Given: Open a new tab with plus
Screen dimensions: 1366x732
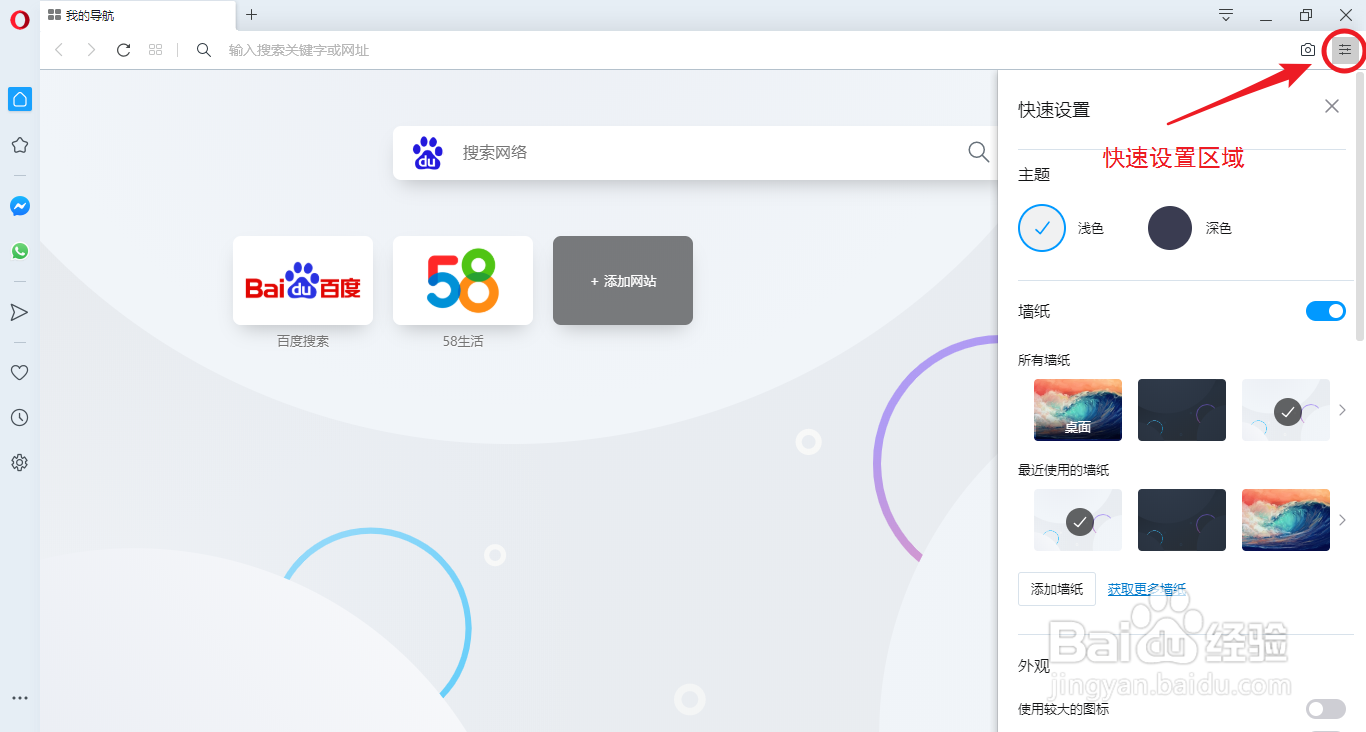Looking at the screenshot, I should (251, 15).
